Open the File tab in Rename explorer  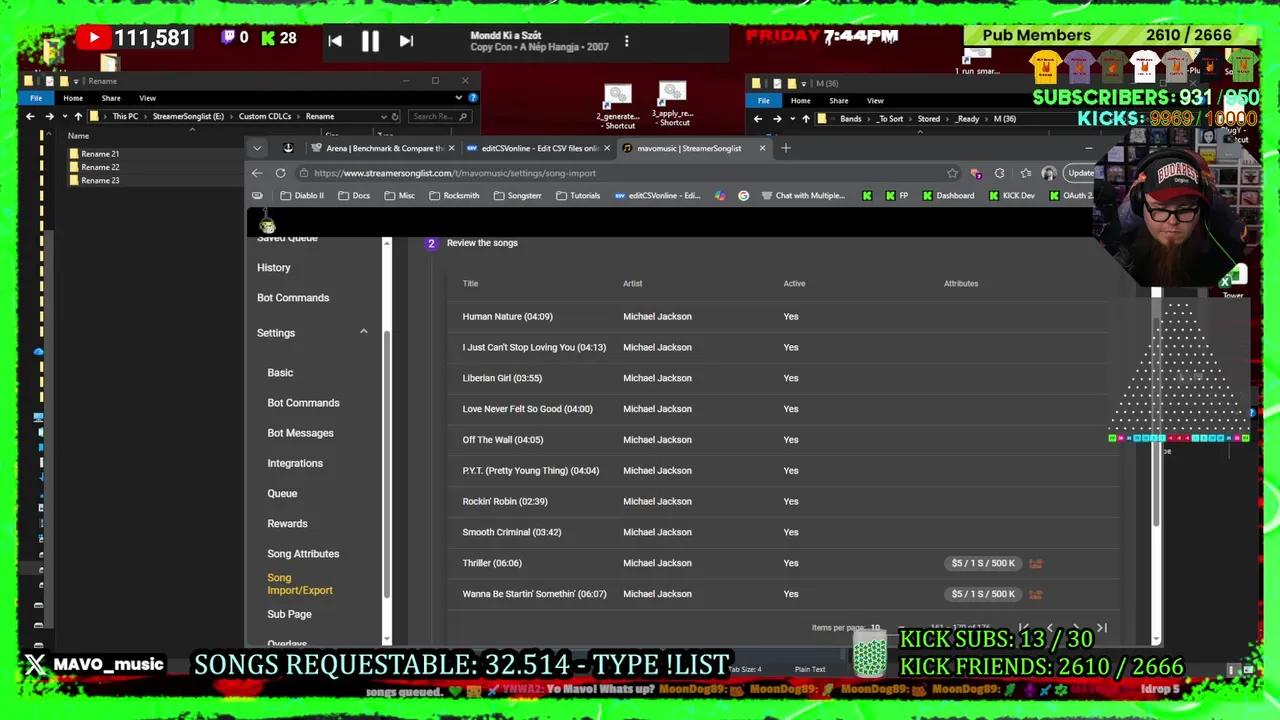tap(36, 98)
